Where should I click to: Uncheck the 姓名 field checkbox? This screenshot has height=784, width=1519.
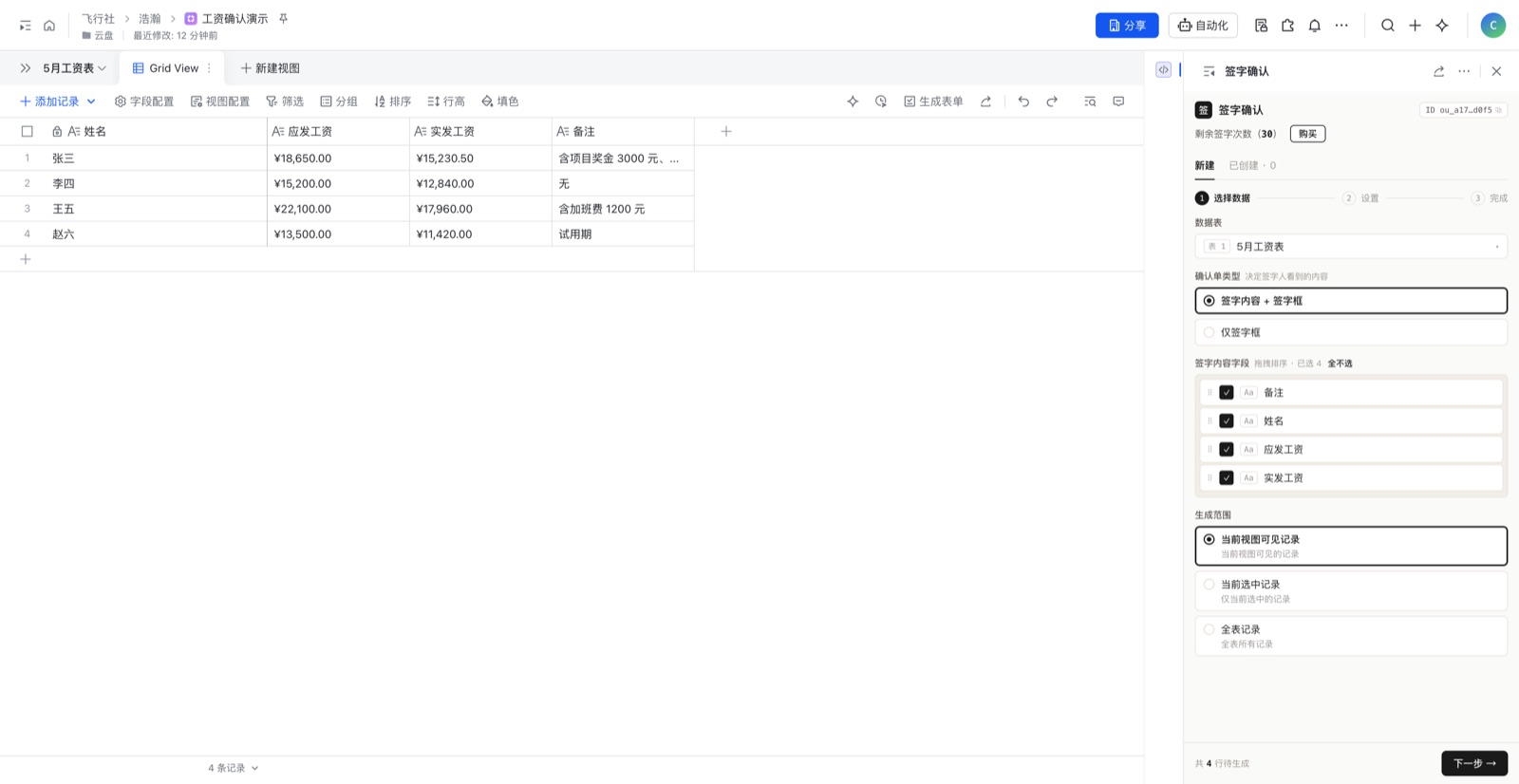click(1227, 420)
